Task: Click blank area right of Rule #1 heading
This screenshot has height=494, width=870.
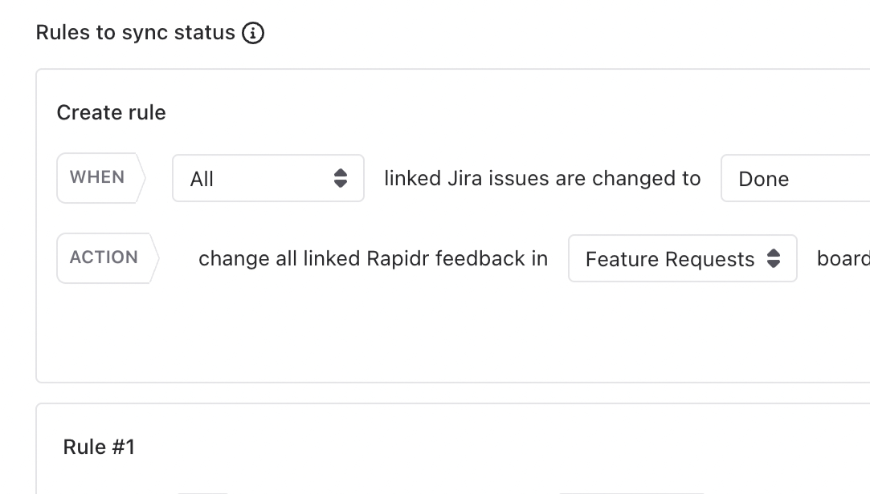Action: point(500,447)
